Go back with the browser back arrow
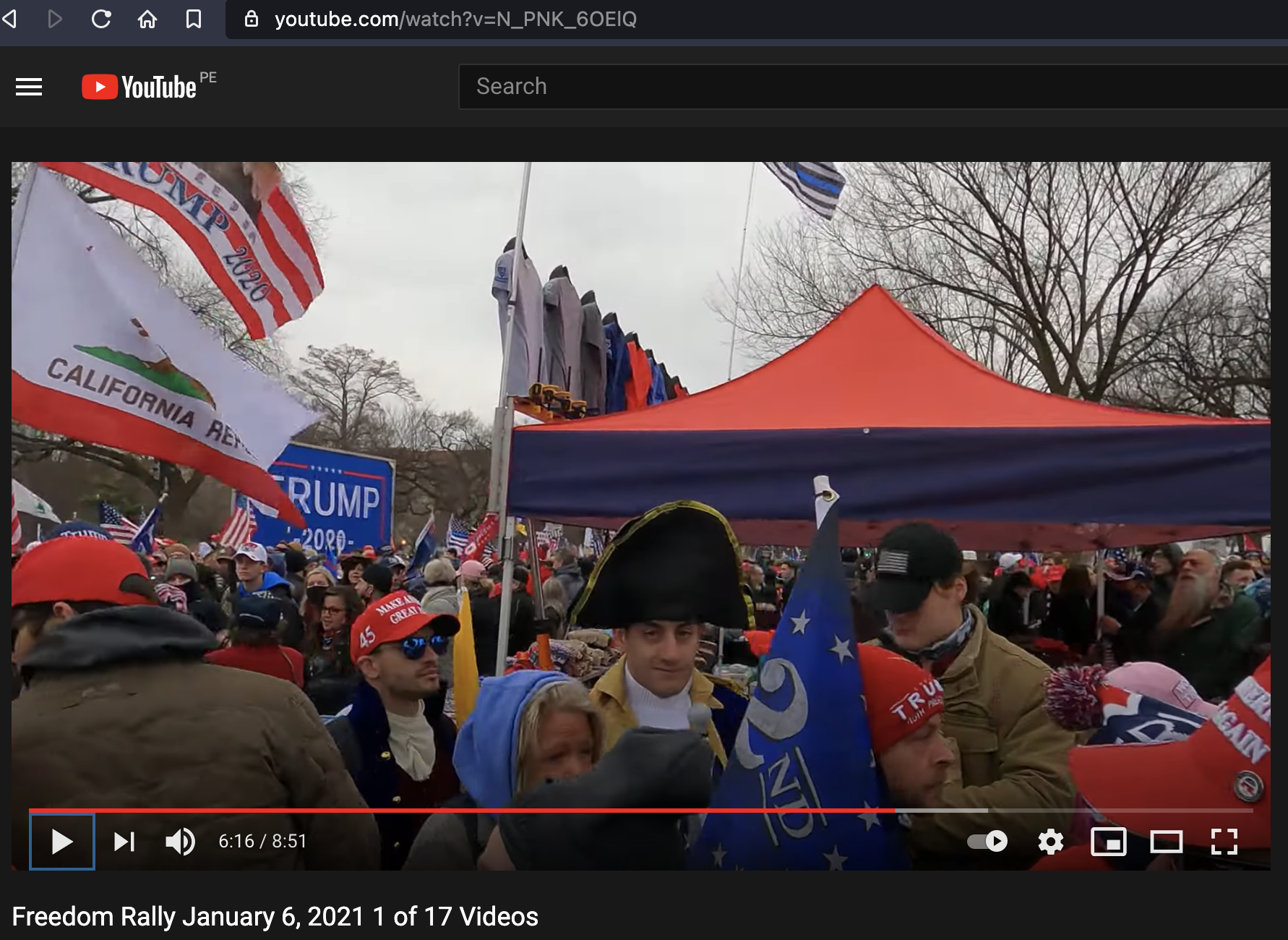The width and height of the screenshot is (1288, 940). (9, 19)
